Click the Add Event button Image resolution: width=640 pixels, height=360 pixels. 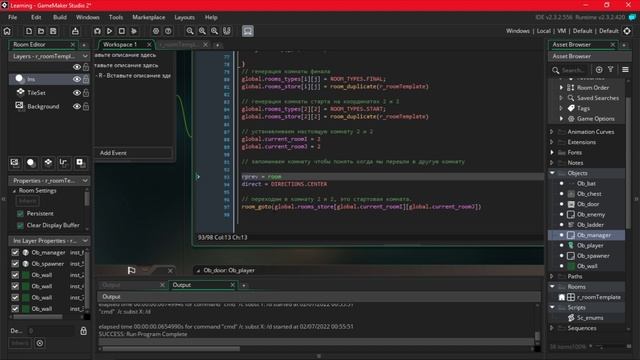(133, 153)
